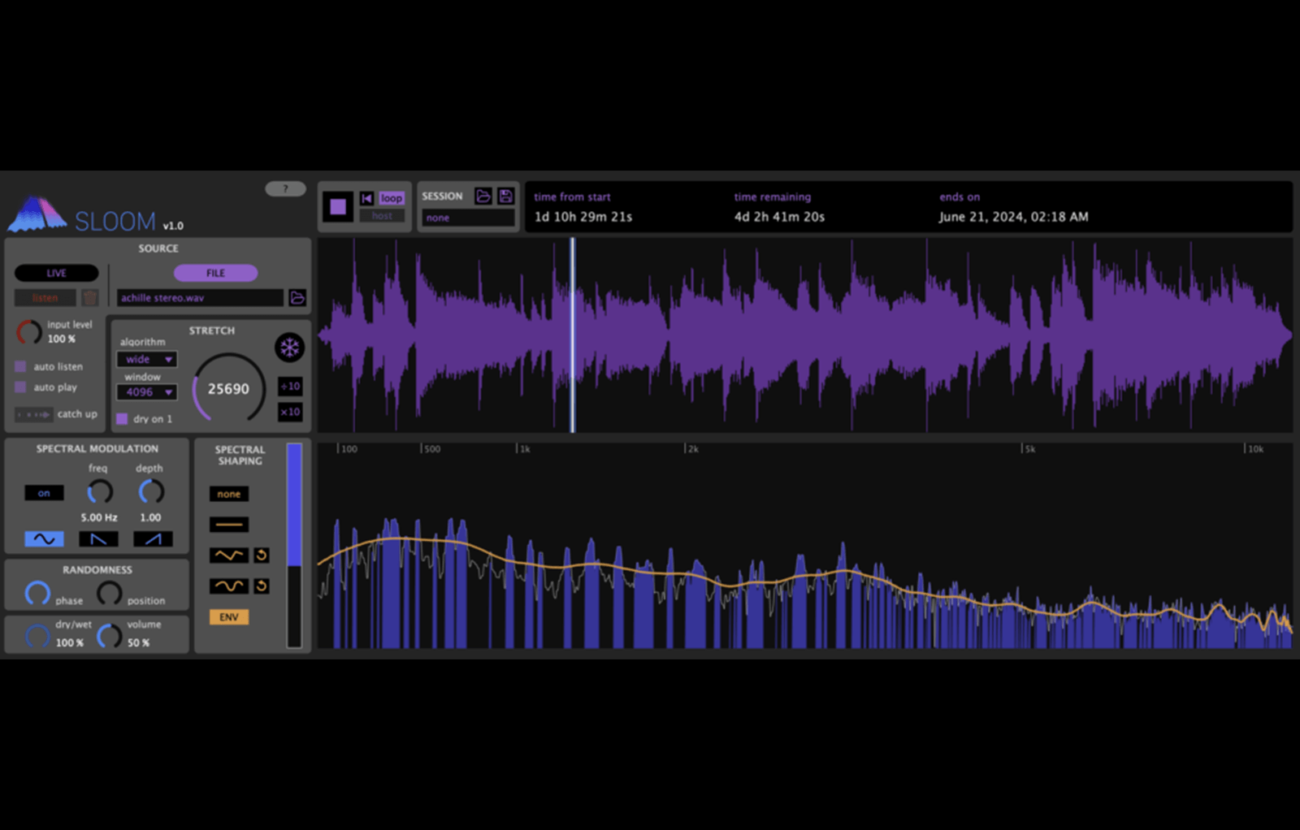
Task: Toggle the ENV button
Action: [229, 617]
